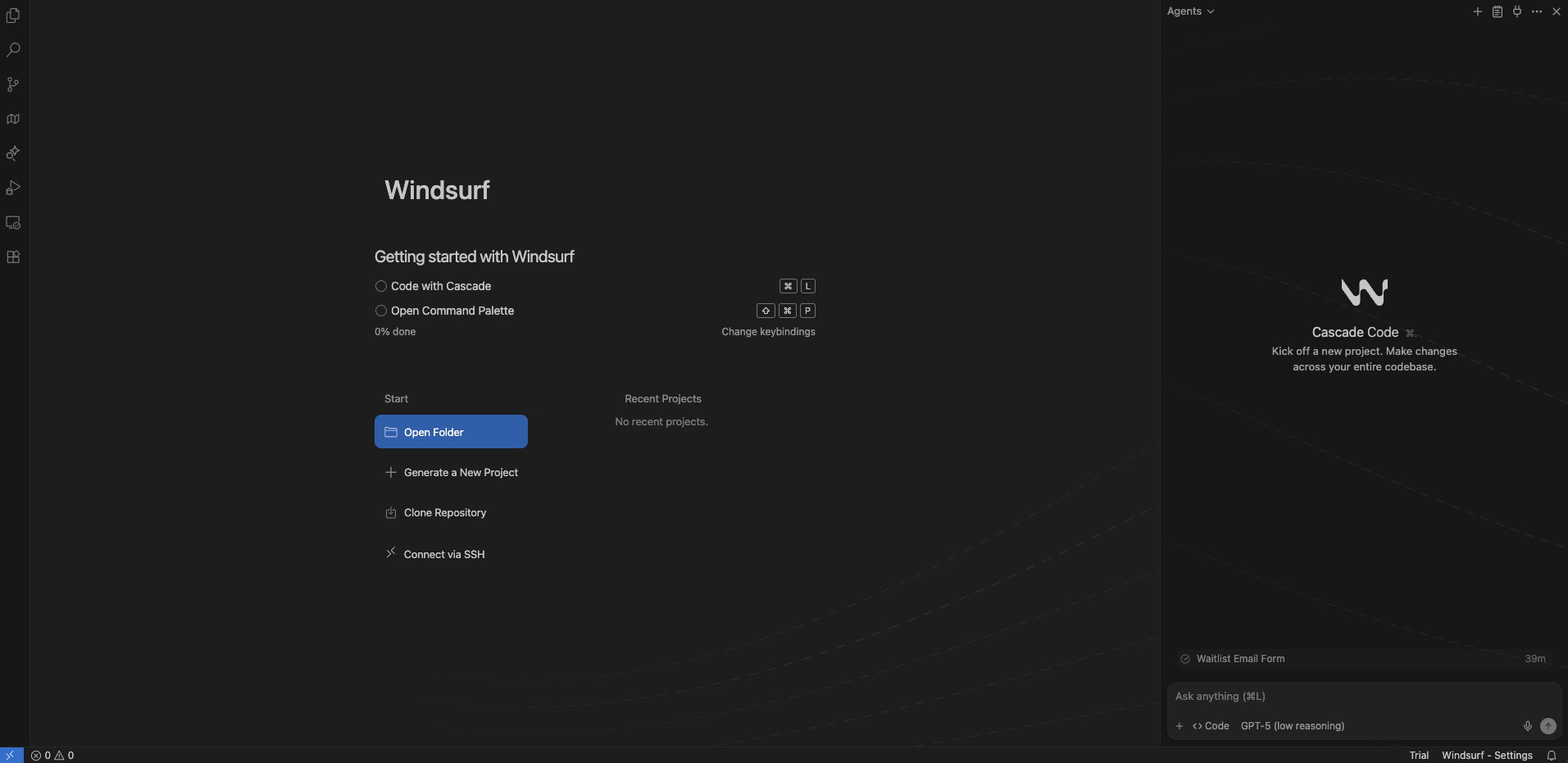Screen dimensions: 1568x763
Task: Open the Run and Debug view
Action: 13,188
